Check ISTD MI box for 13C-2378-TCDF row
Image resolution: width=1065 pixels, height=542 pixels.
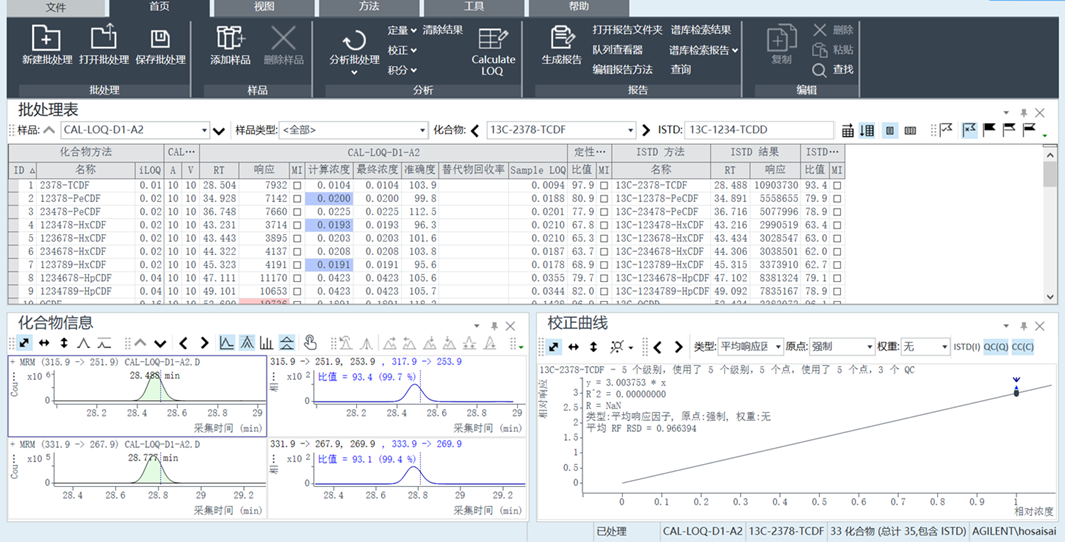pos(837,185)
